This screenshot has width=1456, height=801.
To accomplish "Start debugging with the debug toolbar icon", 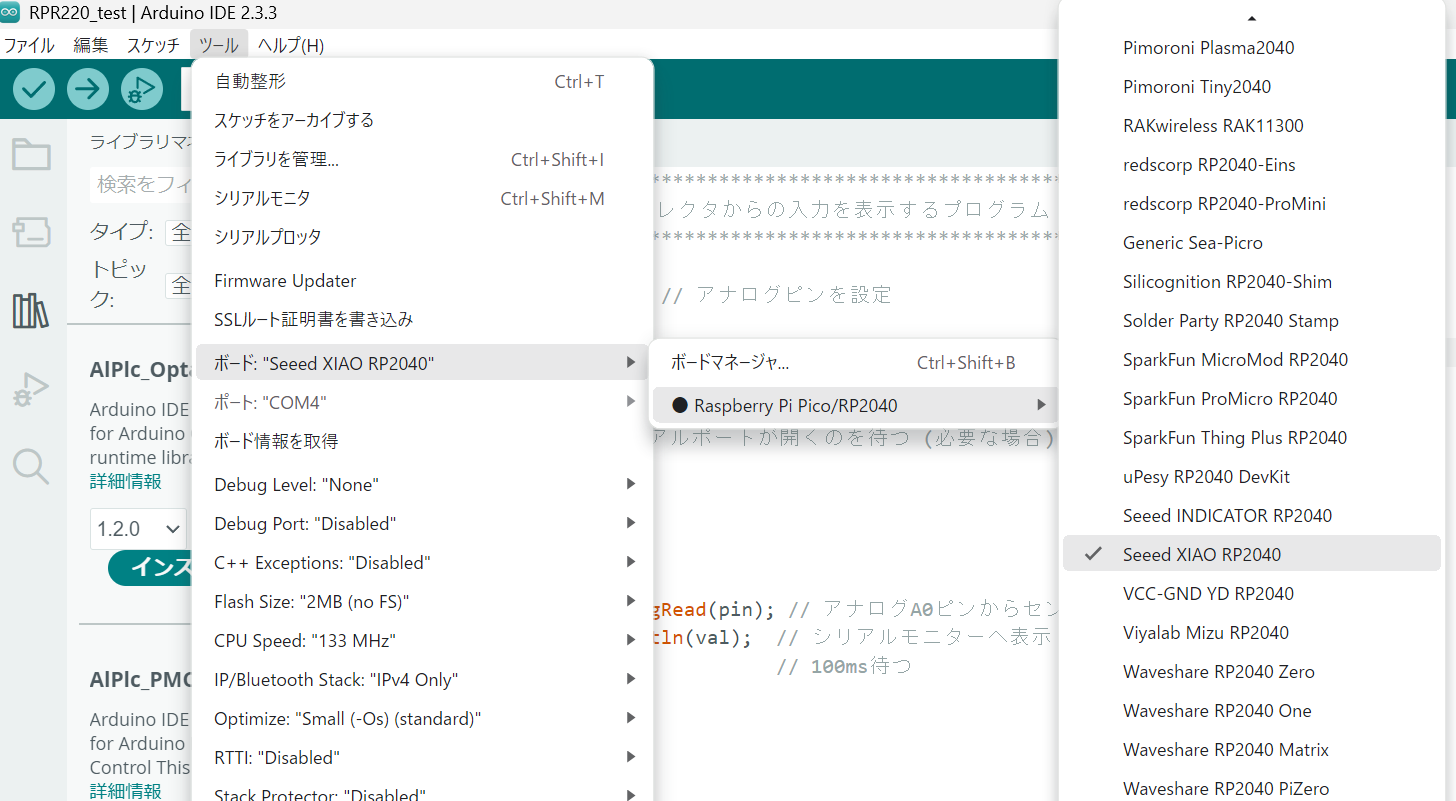I will [x=142, y=89].
